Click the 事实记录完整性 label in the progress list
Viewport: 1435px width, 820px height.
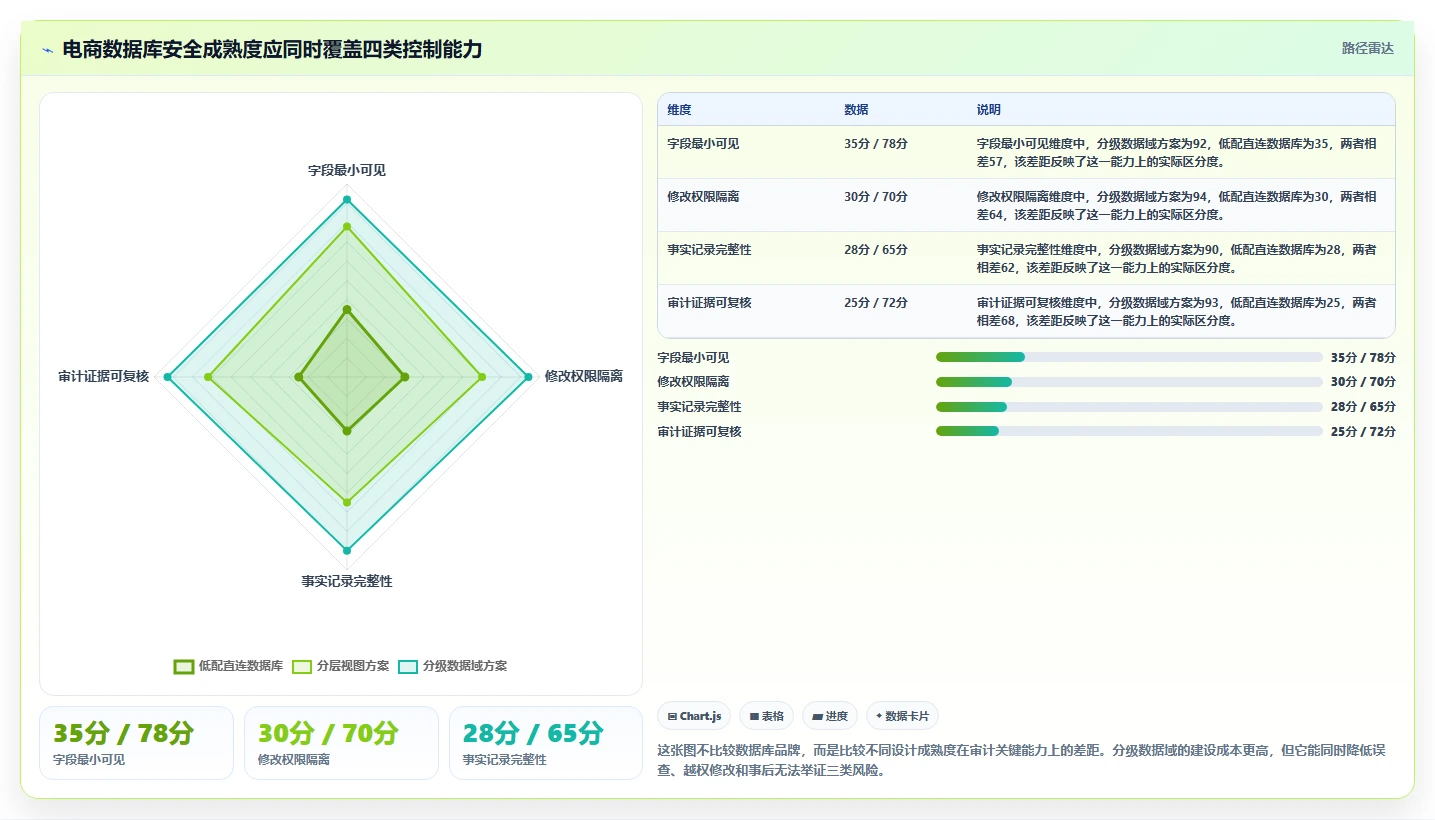tap(699, 407)
